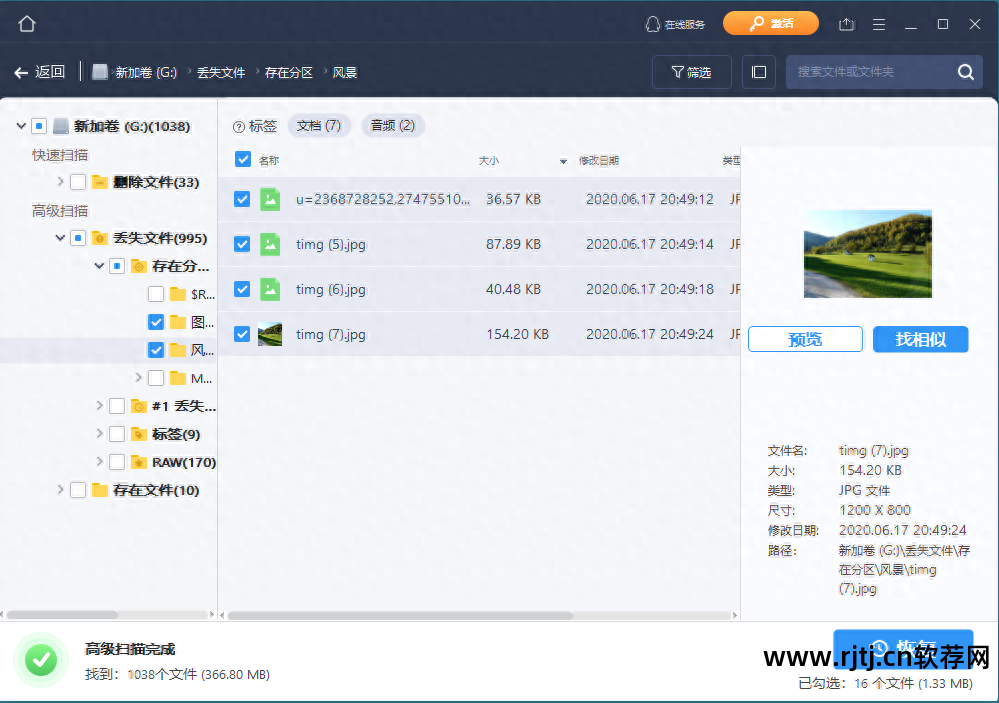
Task: Open 在线服务 online service support
Action: (675, 23)
